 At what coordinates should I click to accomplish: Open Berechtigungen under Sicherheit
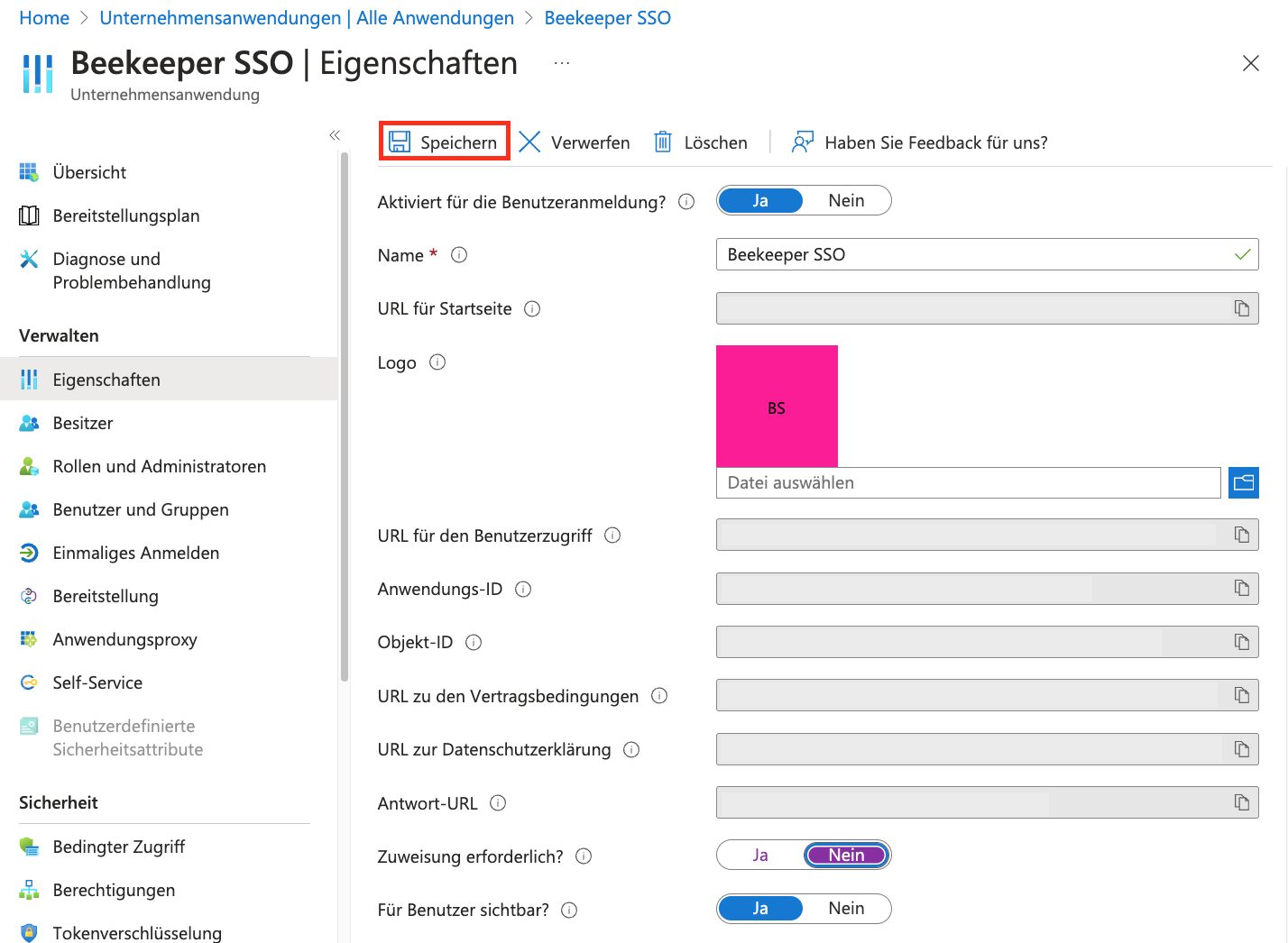pyautogui.click(x=169, y=890)
